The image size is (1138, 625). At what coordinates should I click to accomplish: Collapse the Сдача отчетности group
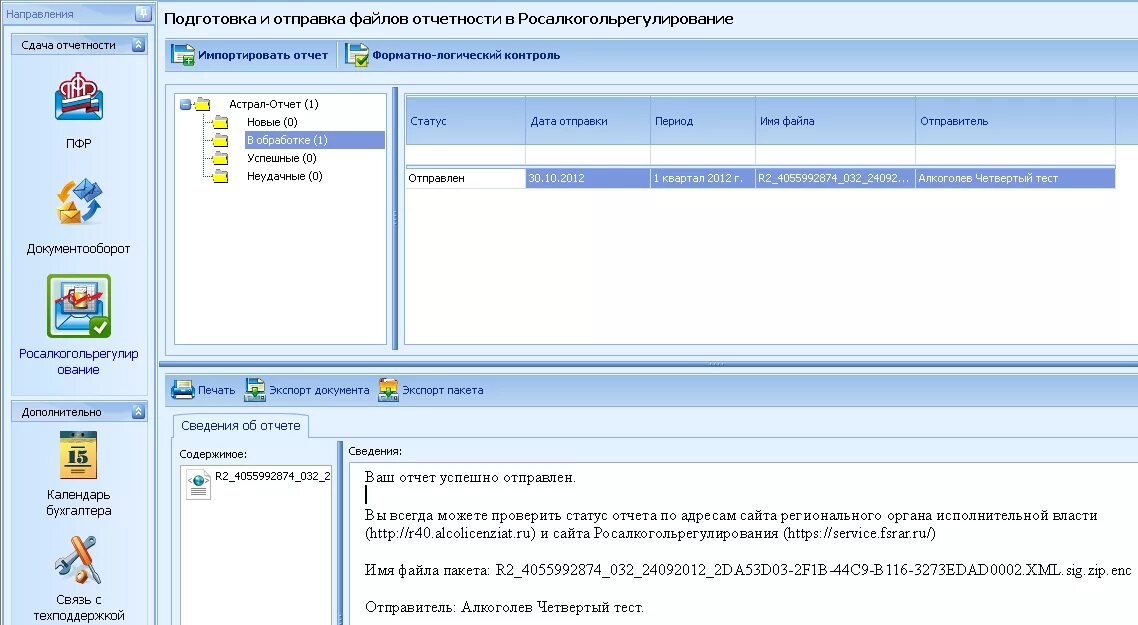[x=138, y=45]
